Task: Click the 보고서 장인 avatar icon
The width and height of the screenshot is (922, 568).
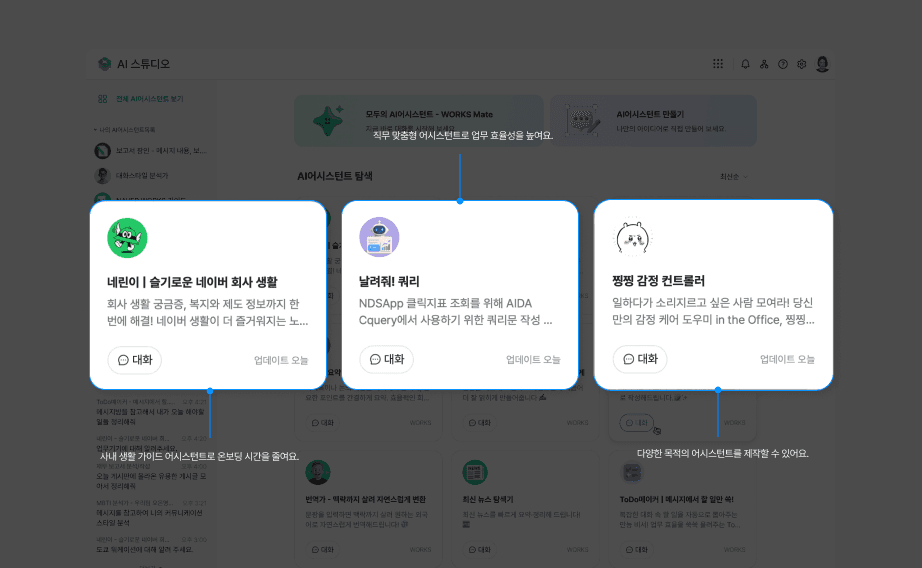Action: click(102, 151)
